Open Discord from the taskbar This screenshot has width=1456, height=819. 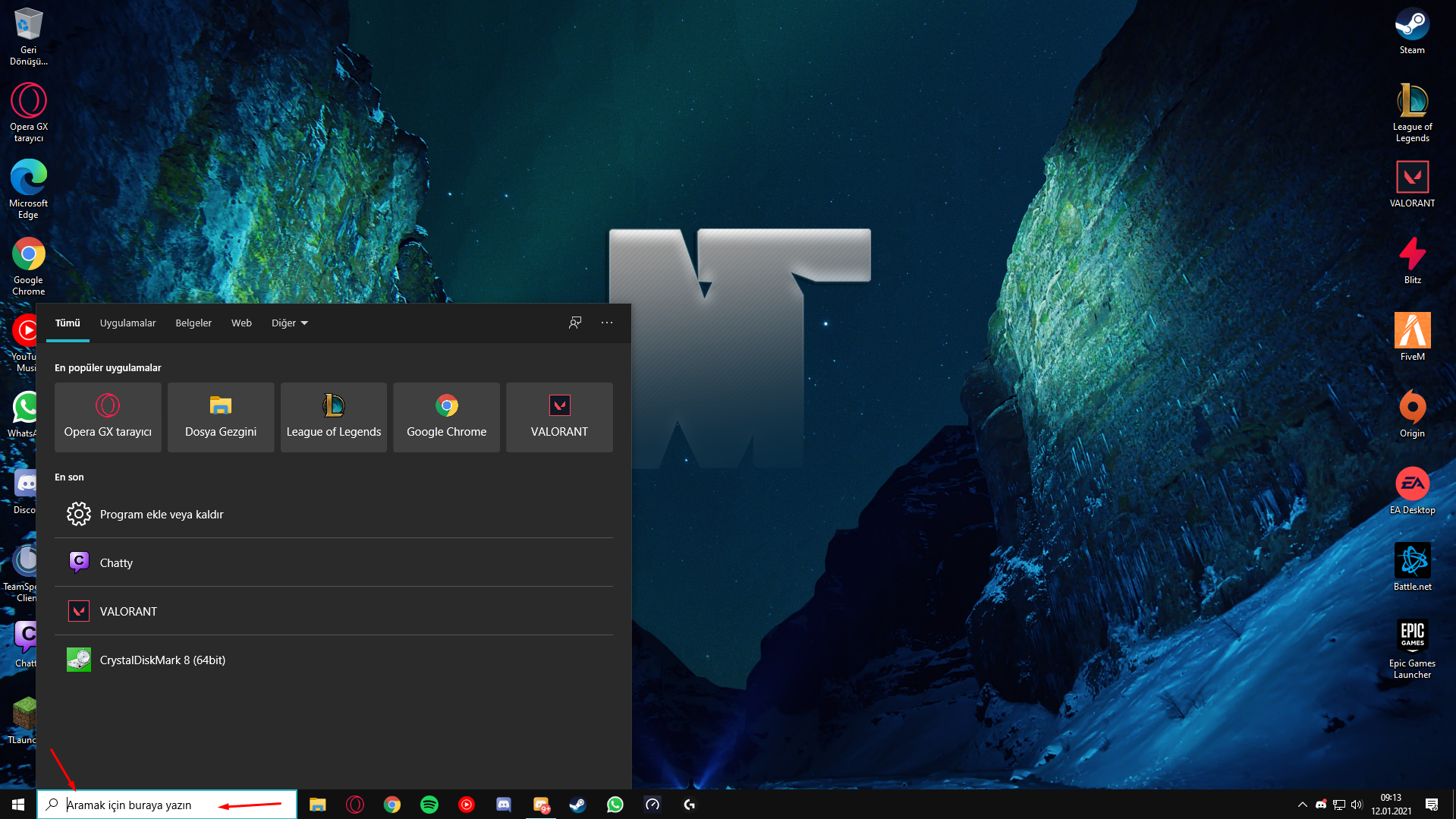pos(504,805)
